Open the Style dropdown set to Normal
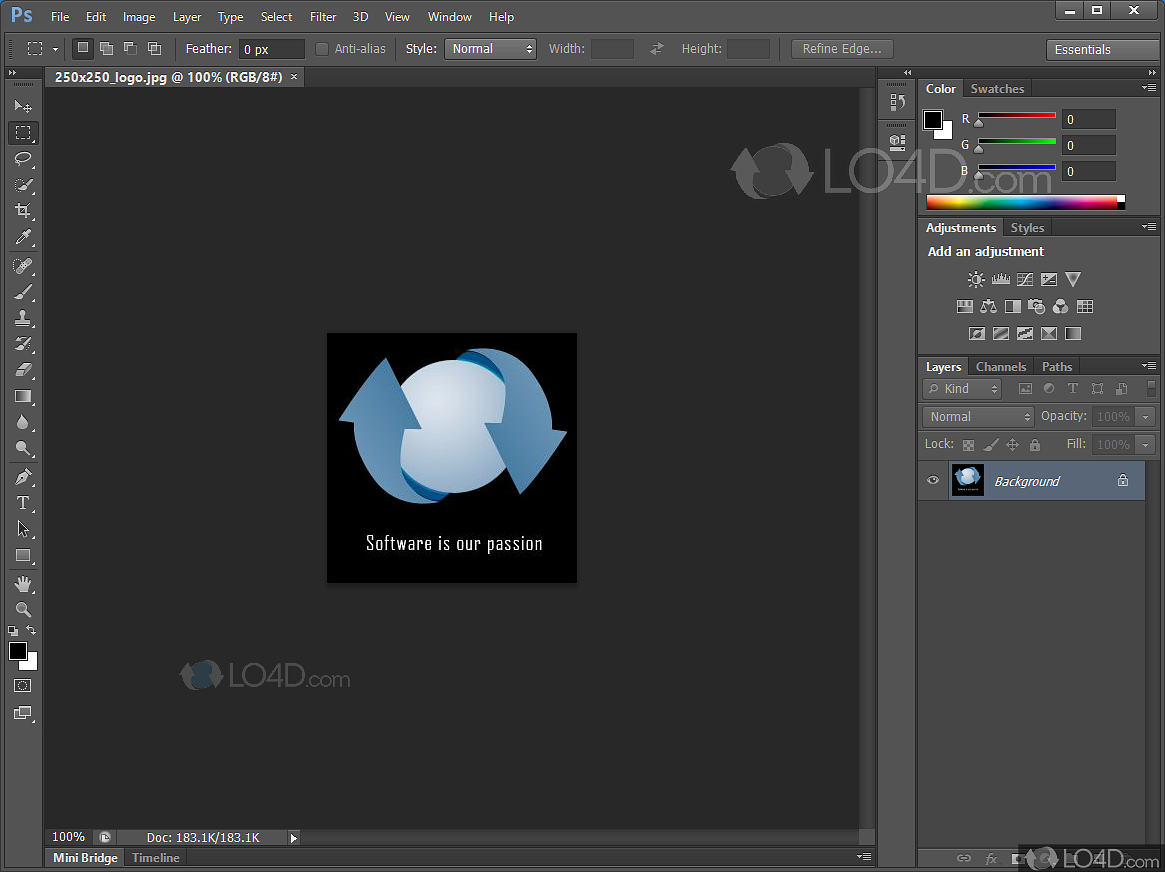This screenshot has height=872, width=1165. coord(490,49)
